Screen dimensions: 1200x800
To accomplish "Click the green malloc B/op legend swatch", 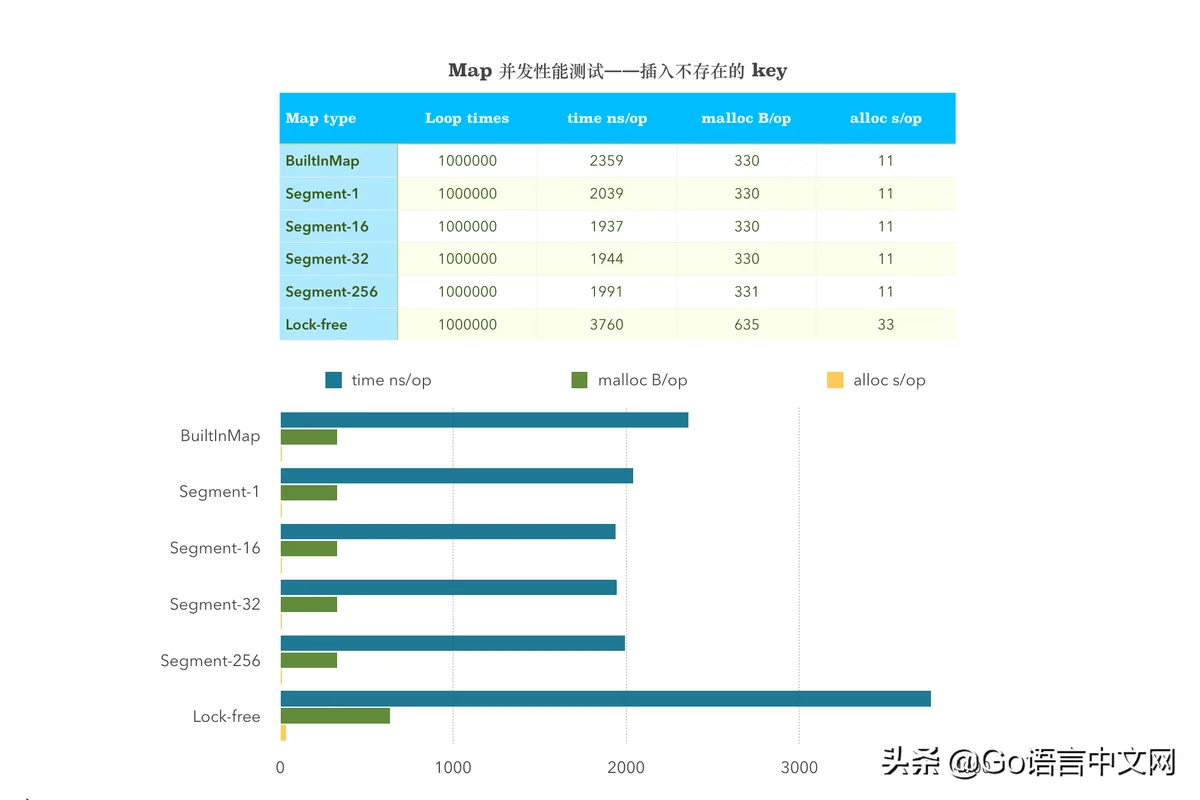I will [579, 380].
